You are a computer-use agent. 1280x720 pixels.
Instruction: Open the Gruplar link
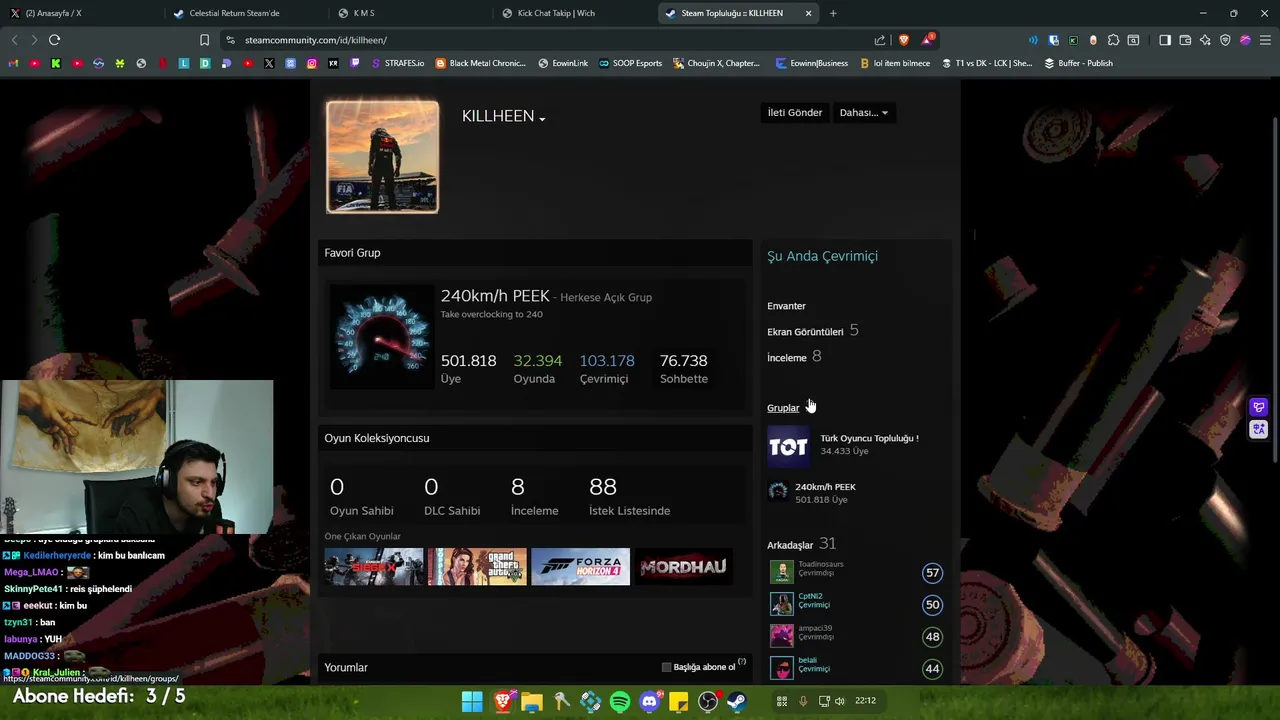(783, 408)
